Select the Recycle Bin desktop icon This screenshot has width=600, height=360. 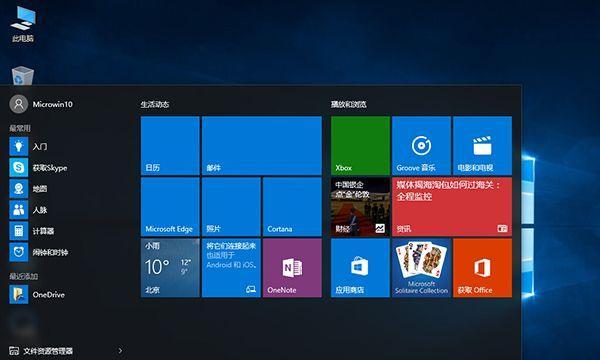23,75
